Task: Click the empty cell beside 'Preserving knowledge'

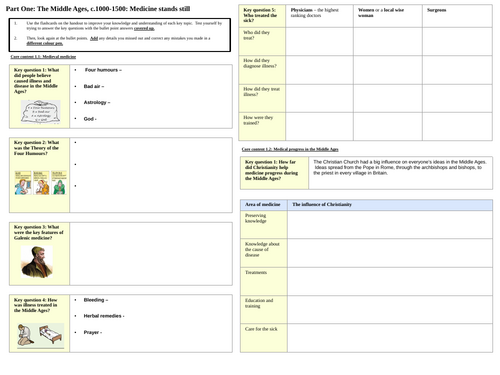Action: tap(390, 224)
